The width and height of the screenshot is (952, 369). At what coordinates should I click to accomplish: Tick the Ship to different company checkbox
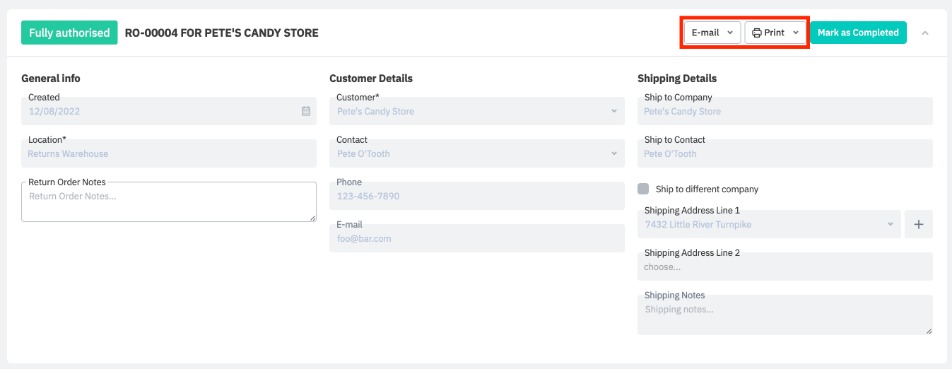pos(643,189)
